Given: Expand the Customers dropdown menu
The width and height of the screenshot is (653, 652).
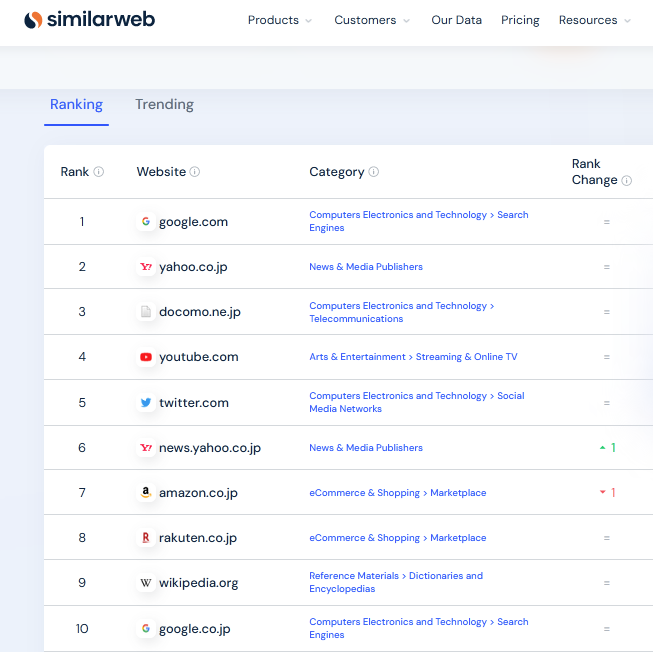Looking at the screenshot, I should (372, 20).
